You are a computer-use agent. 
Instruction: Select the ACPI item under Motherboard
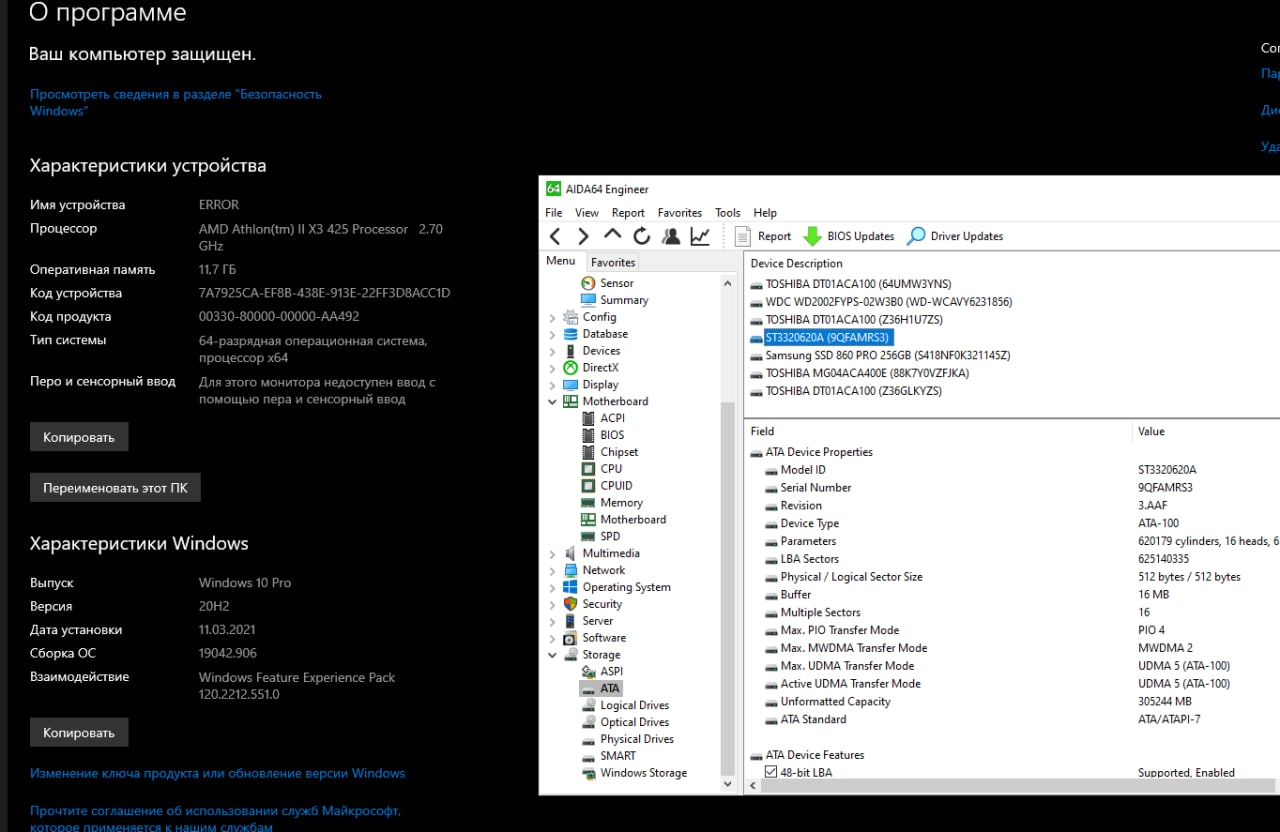click(604, 418)
